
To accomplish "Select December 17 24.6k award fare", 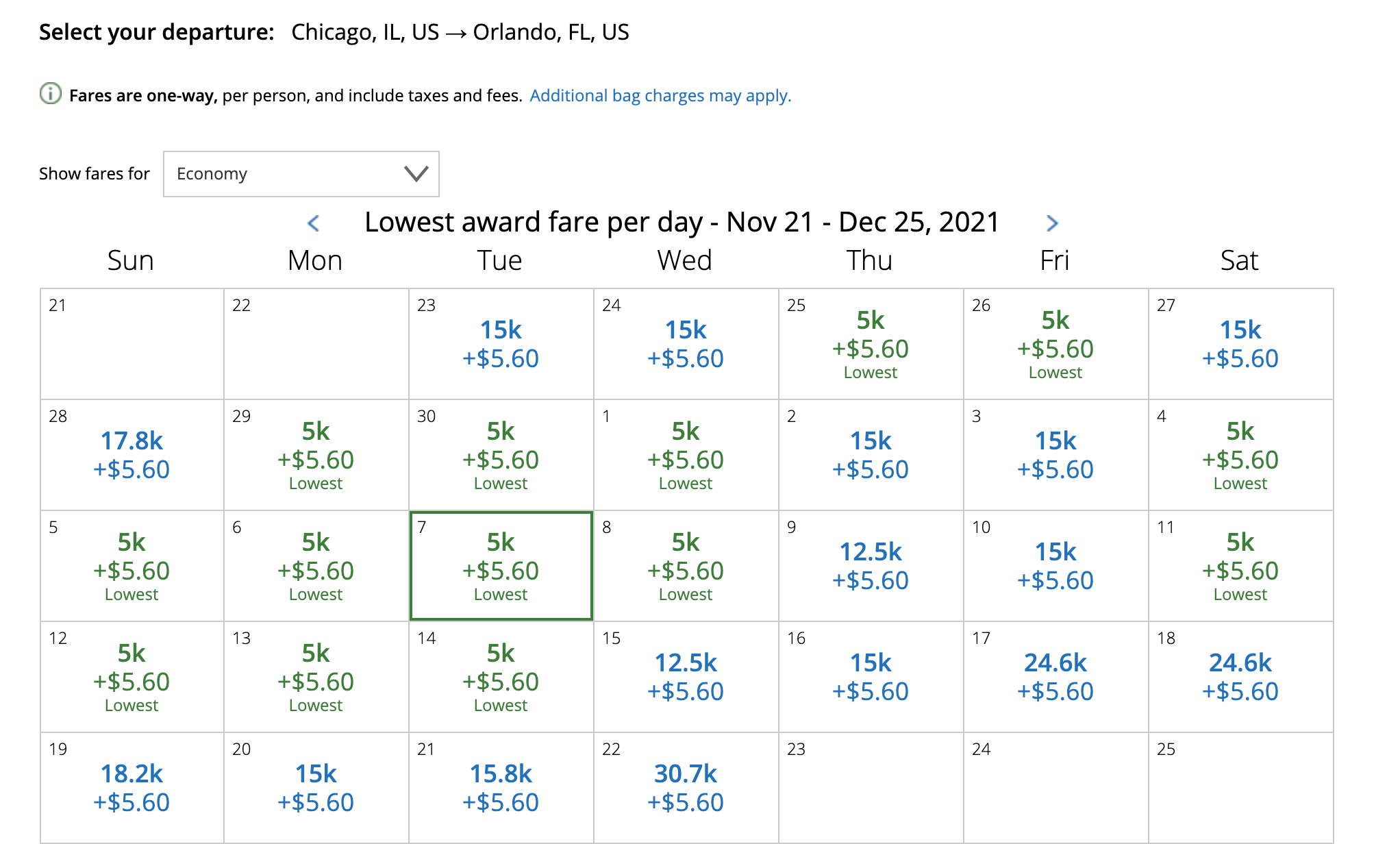I will 1056,677.
